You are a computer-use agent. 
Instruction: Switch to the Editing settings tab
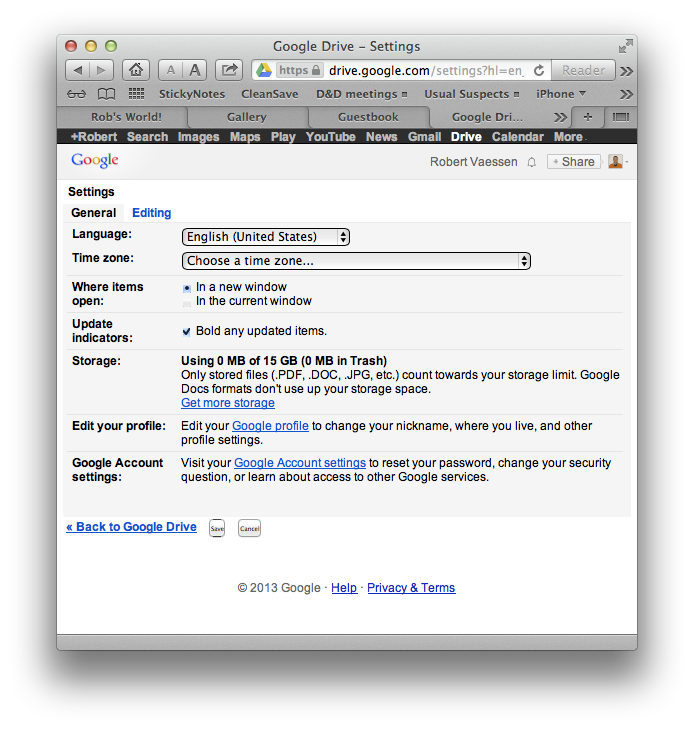click(x=152, y=213)
